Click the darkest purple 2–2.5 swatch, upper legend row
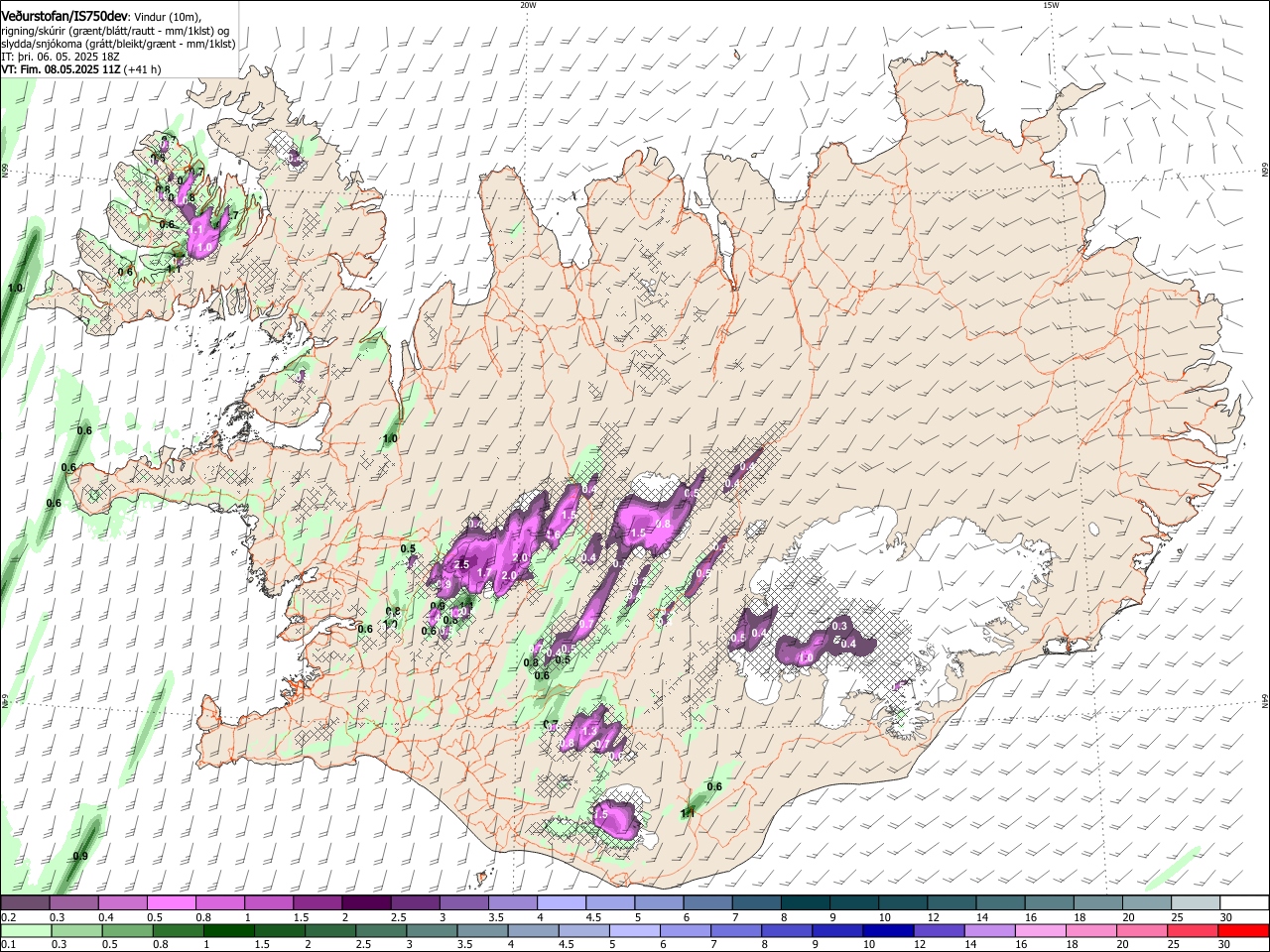 click(365, 903)
